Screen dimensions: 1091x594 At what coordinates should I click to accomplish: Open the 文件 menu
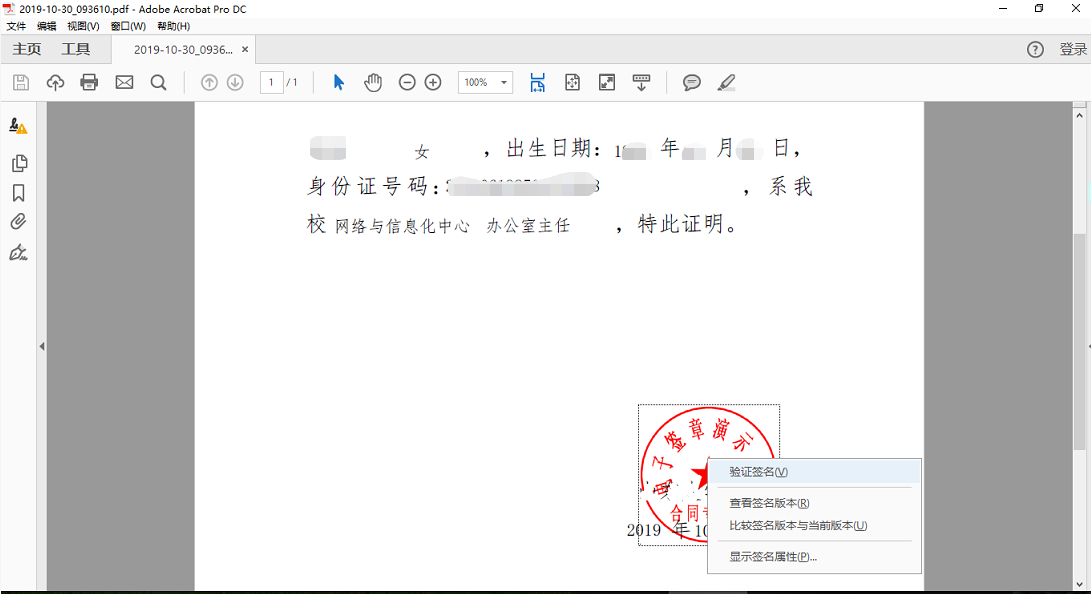pyautogui.click(x=16, y=26)
